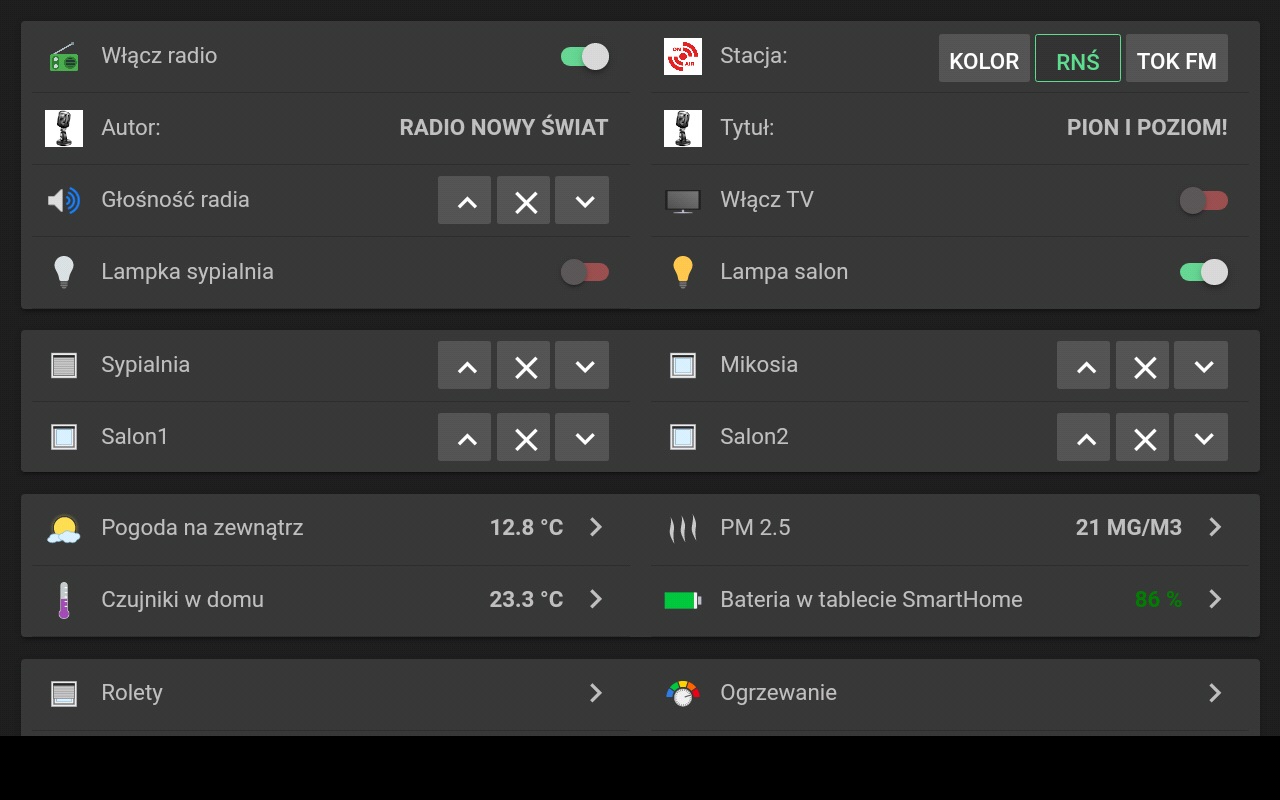Enable the Włącz TV toggle
The height and width of the screenshot is (800, 1280).
[1204, 200]
